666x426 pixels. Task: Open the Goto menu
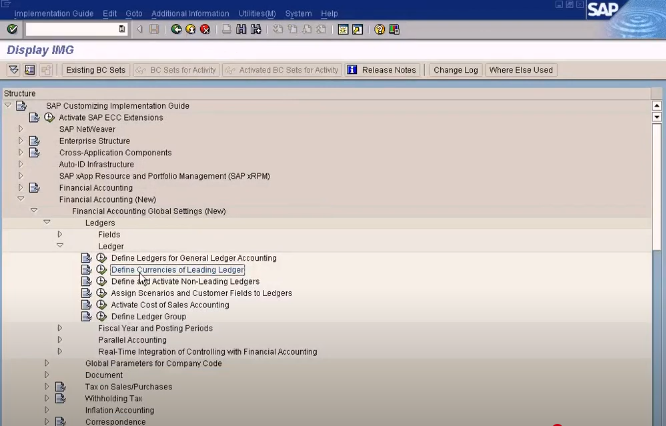pos(134,14)
